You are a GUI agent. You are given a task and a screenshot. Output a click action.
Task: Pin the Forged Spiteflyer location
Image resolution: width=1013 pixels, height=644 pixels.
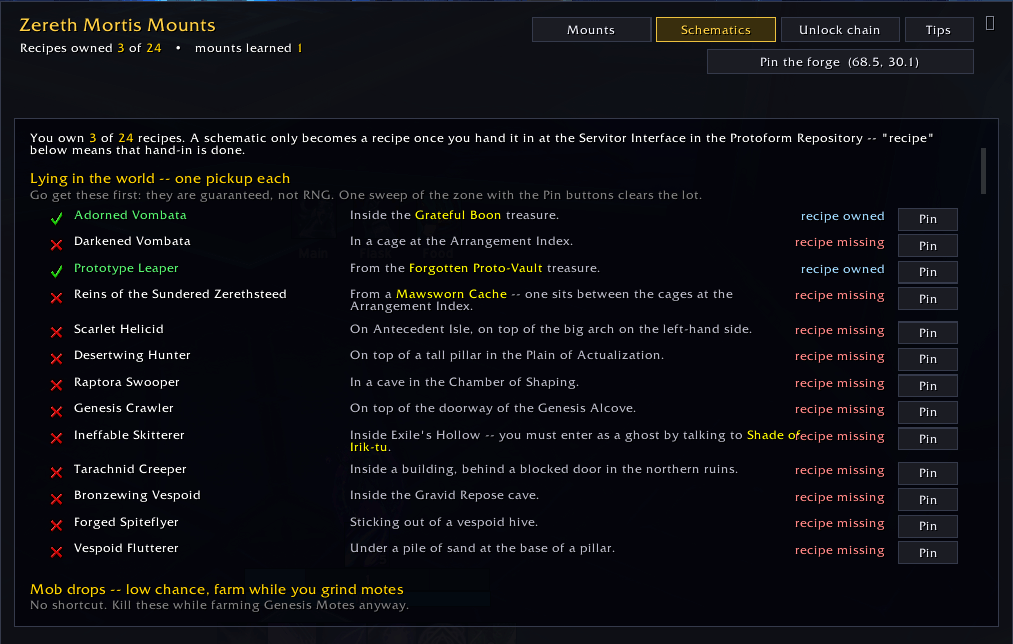coord(928,526)
